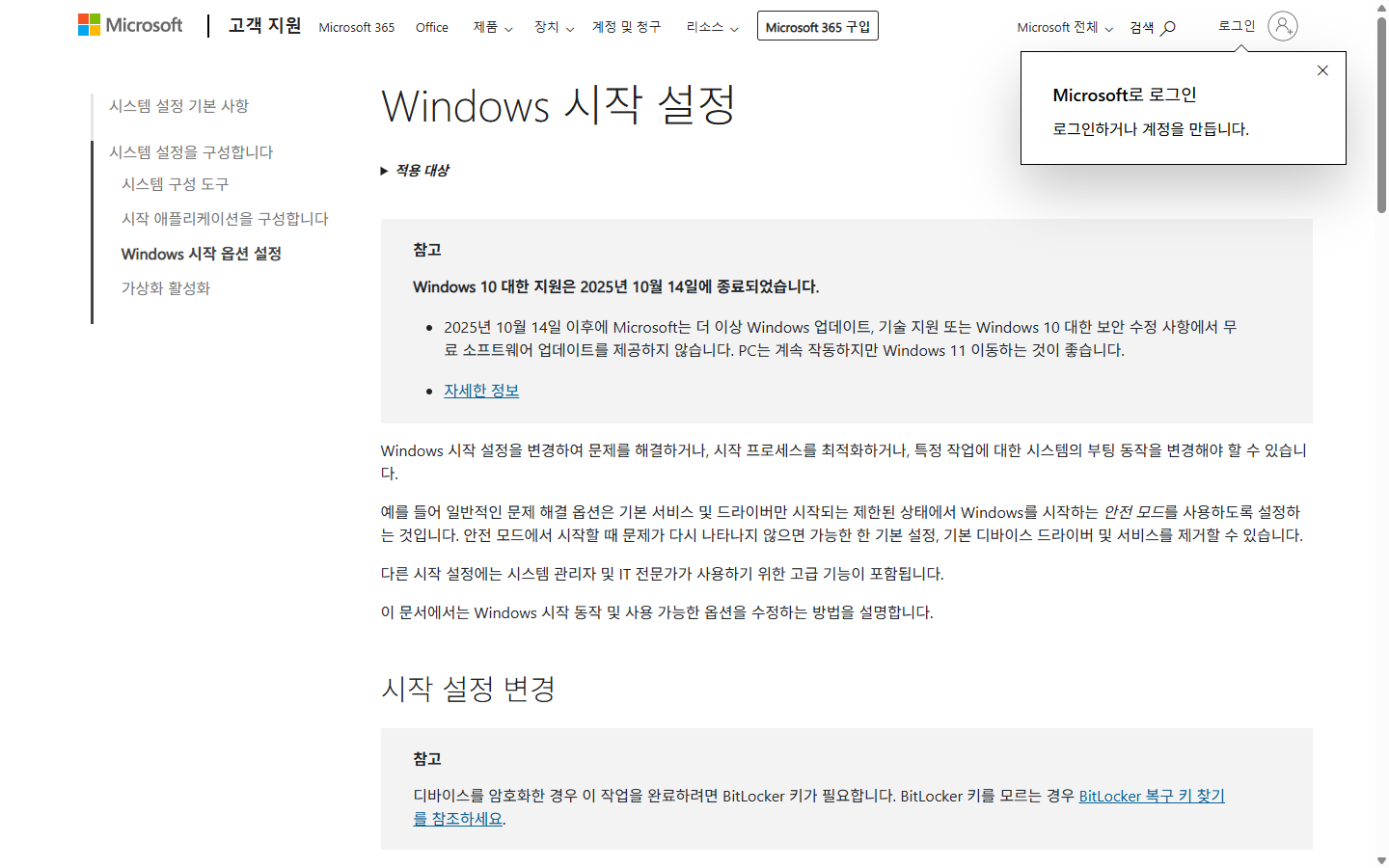Expand the 제품 dropdown menu
This screenshot has height=868, width=1389.
click(493, 27)
